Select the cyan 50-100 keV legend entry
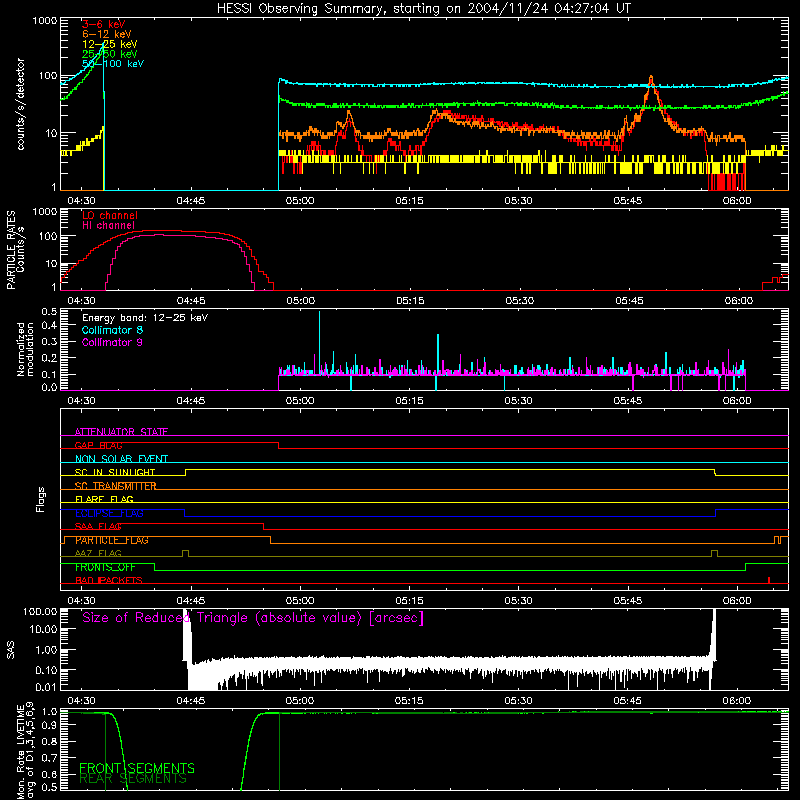The width and height of the screenshot is (800, 800). tap(113, 64)
